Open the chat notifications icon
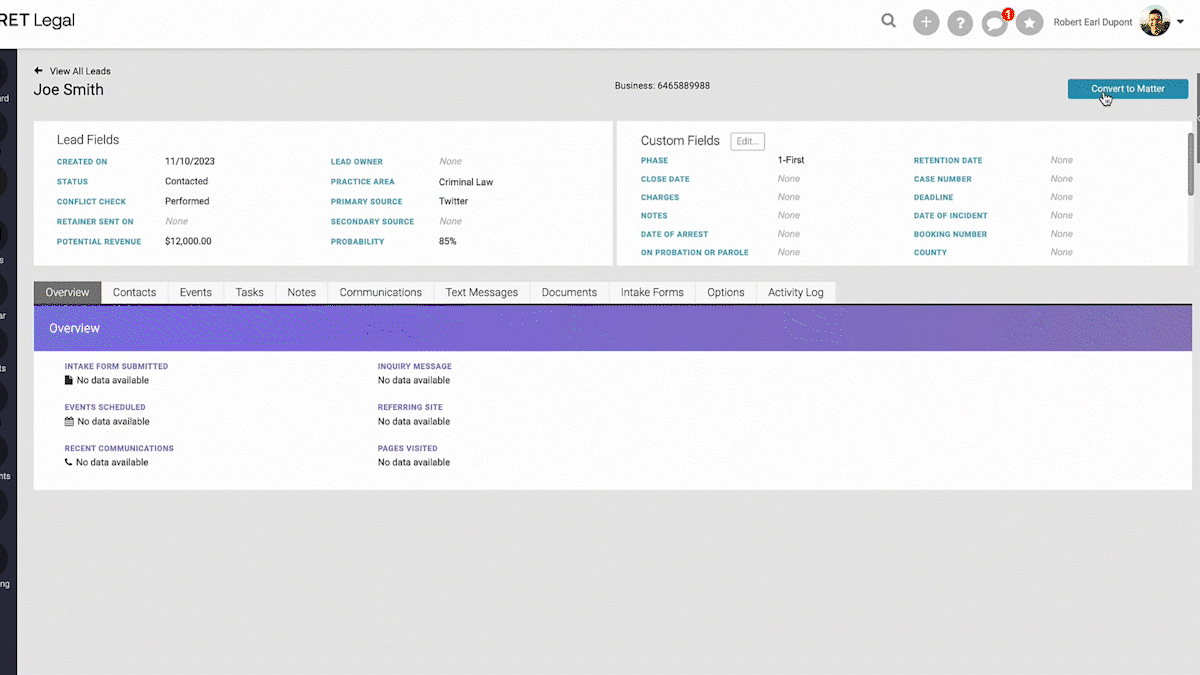1200x675 pixels. [x=994, y=22]
